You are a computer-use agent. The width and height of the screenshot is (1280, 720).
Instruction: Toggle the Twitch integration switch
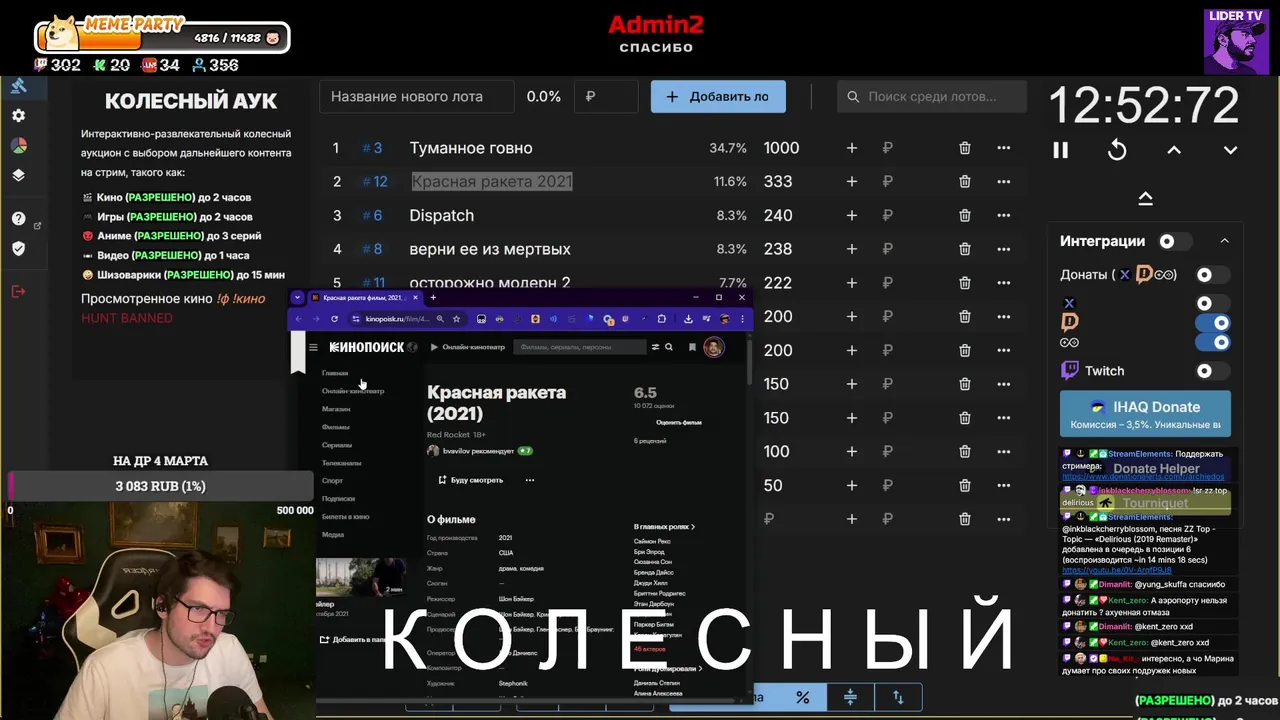coord(1211,371)
